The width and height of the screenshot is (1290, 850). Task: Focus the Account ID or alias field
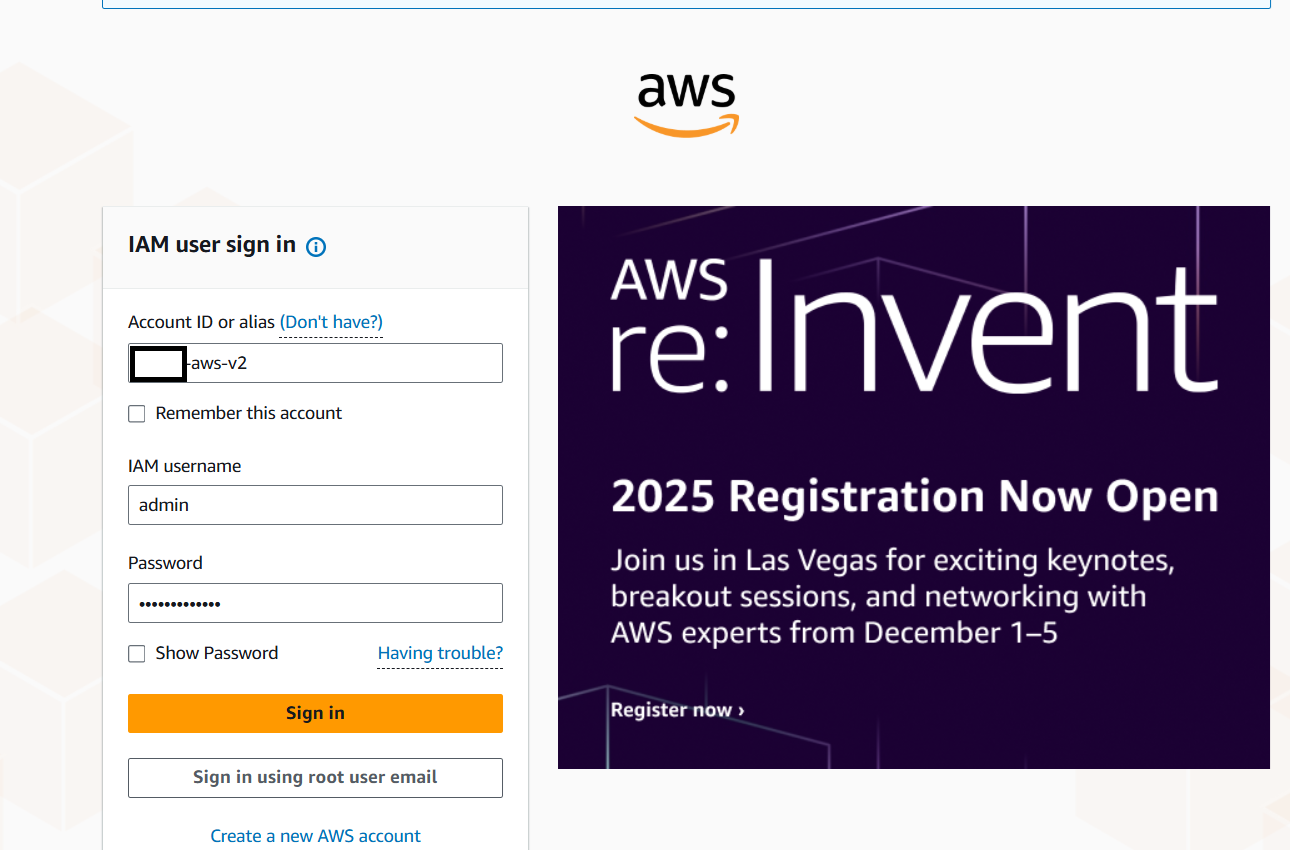(315, 363)
